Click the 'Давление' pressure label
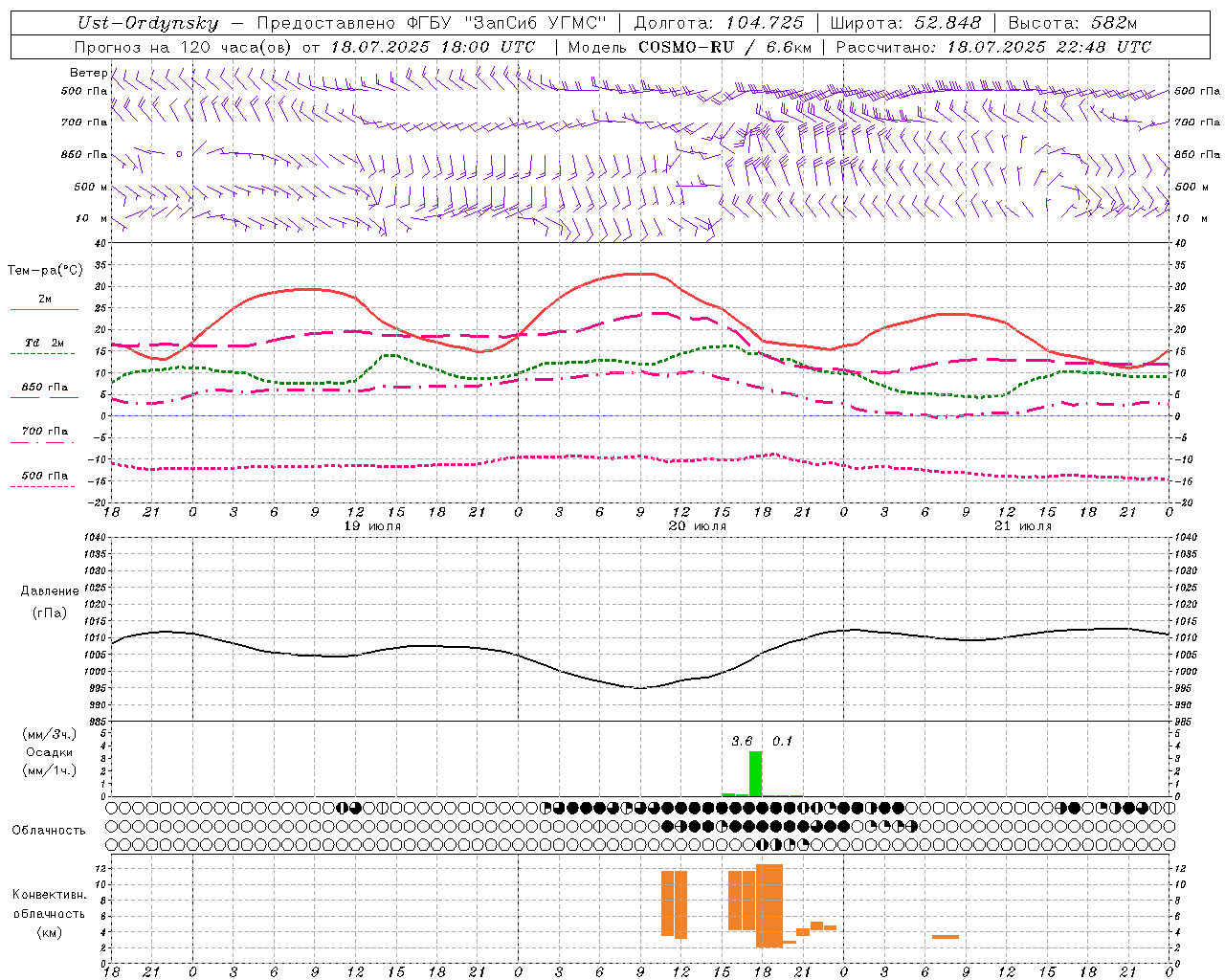This screenshot has width=1225, height=980. coord(50,591)
